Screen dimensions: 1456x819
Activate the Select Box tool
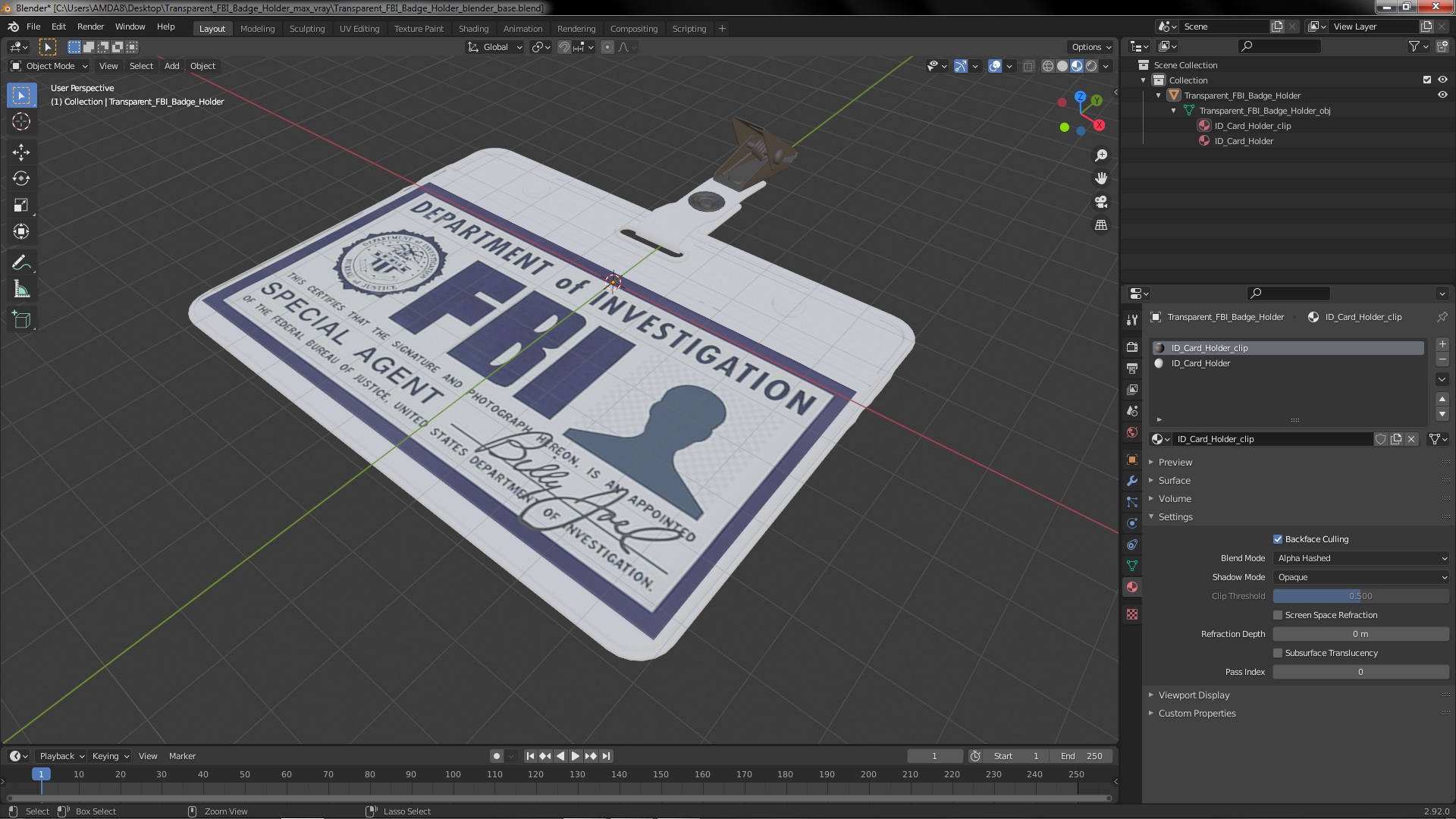pos(21,96)
